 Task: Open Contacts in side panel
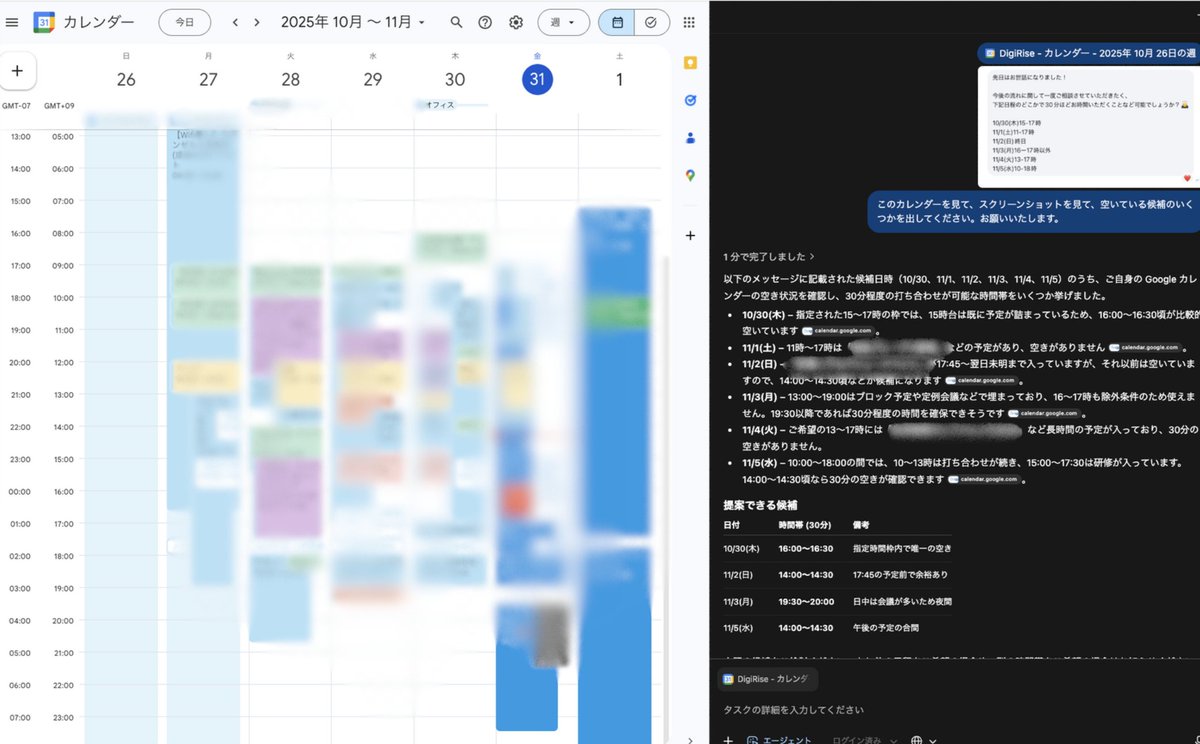click(690, 138)
